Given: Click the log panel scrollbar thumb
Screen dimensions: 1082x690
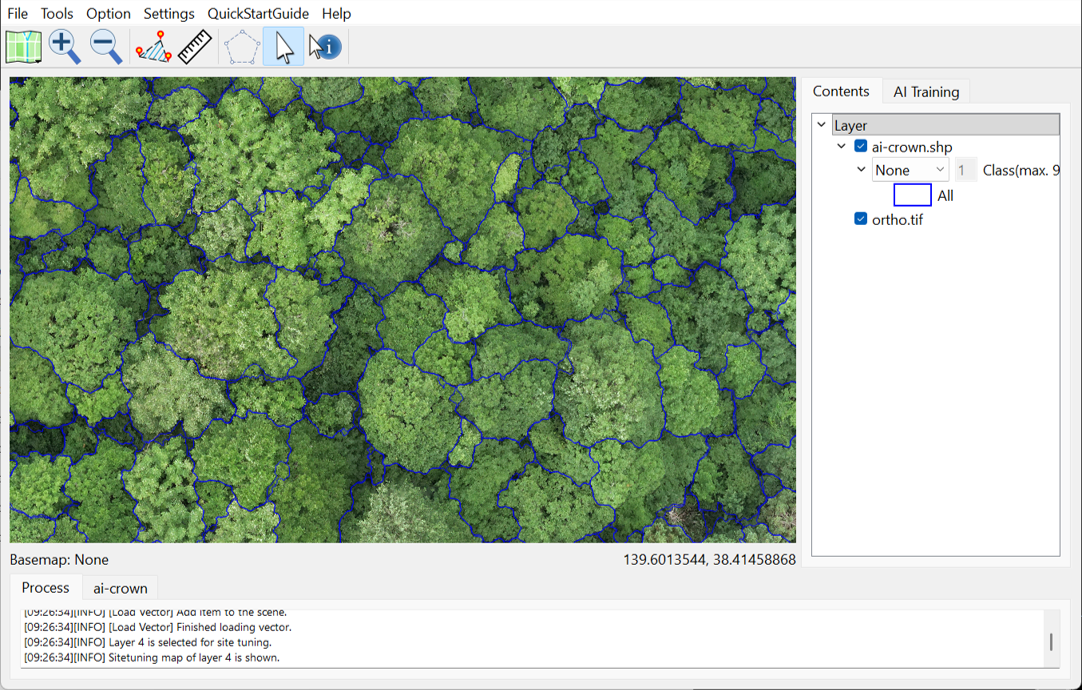Looking at the screenshot, I should 1051,642.
